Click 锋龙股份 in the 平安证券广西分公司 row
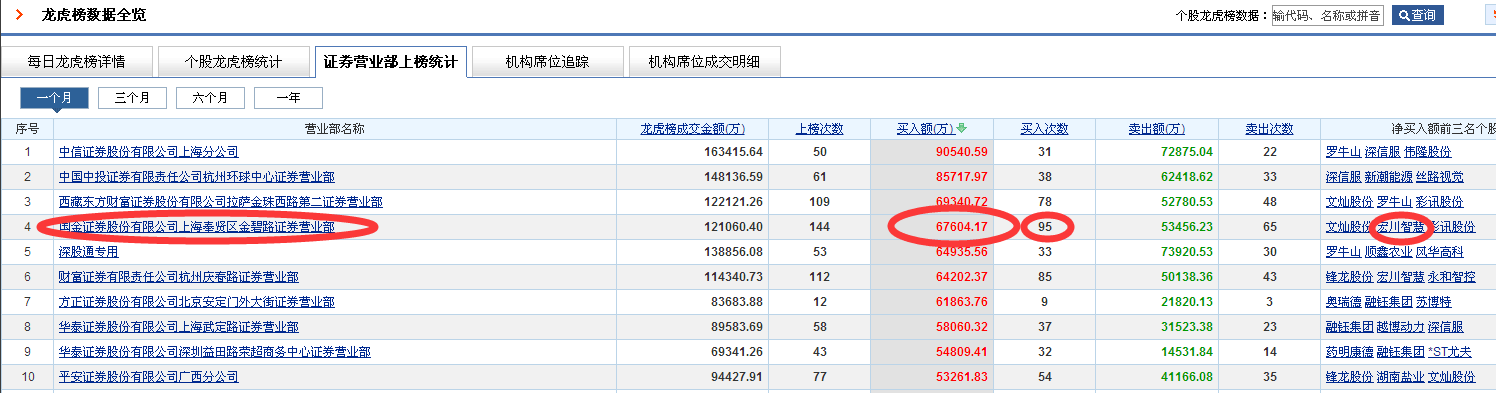Screen dimensions: 1496x393 tap(1350, 377)
